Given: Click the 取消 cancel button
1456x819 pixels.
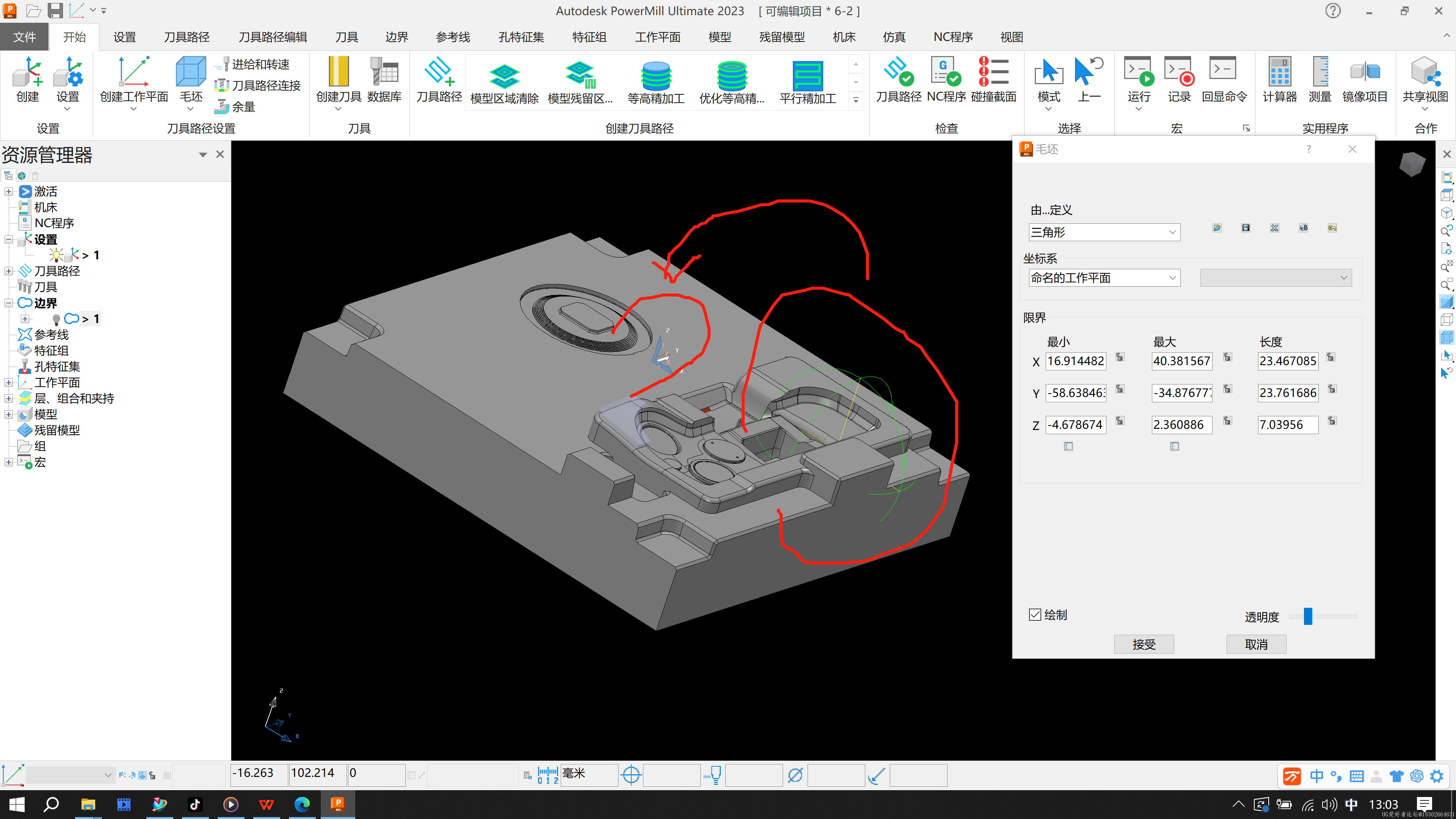Looking at the screenshot, I should [1256, 644].
